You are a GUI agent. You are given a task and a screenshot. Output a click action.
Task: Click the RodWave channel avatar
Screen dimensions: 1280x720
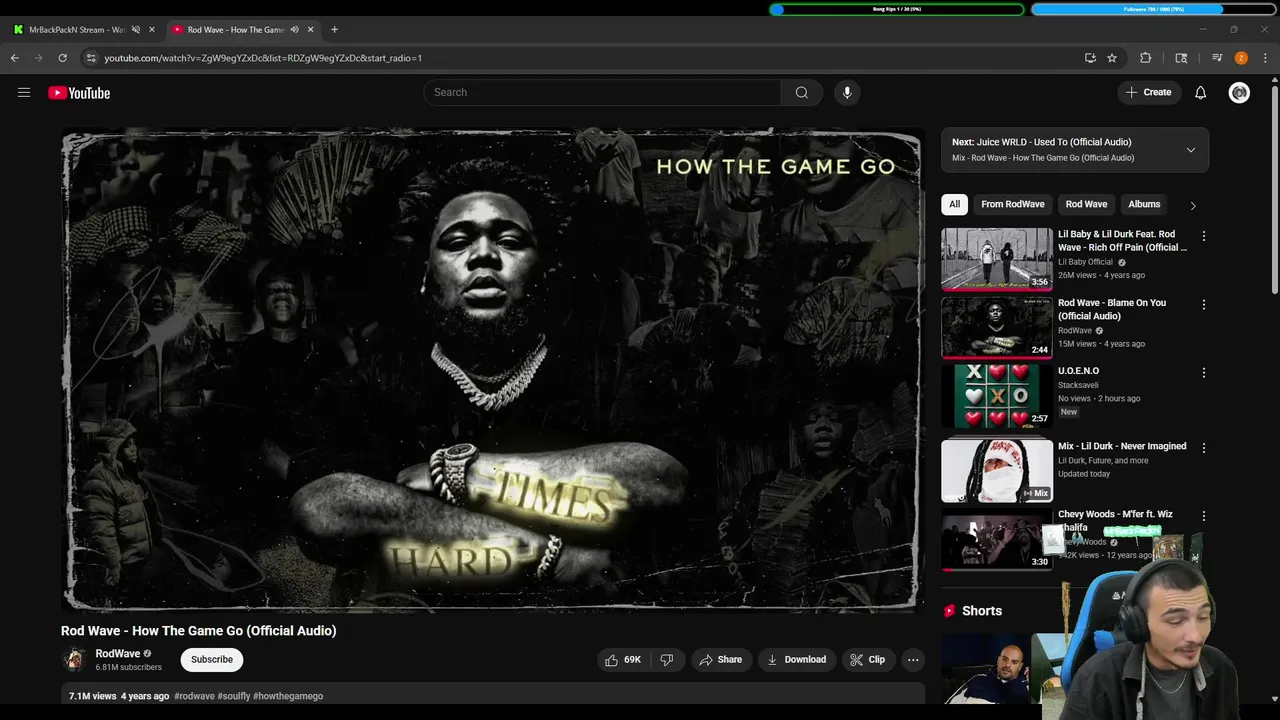tap(74, 659)
